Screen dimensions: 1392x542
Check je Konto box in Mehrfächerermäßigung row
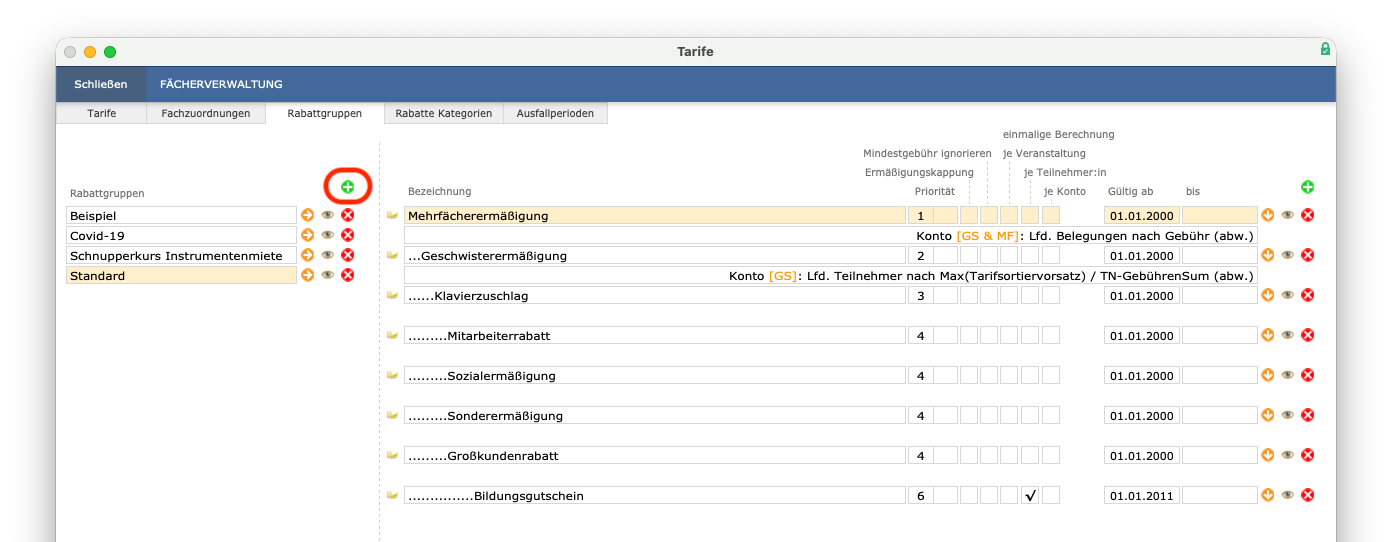coord(1051,215)
